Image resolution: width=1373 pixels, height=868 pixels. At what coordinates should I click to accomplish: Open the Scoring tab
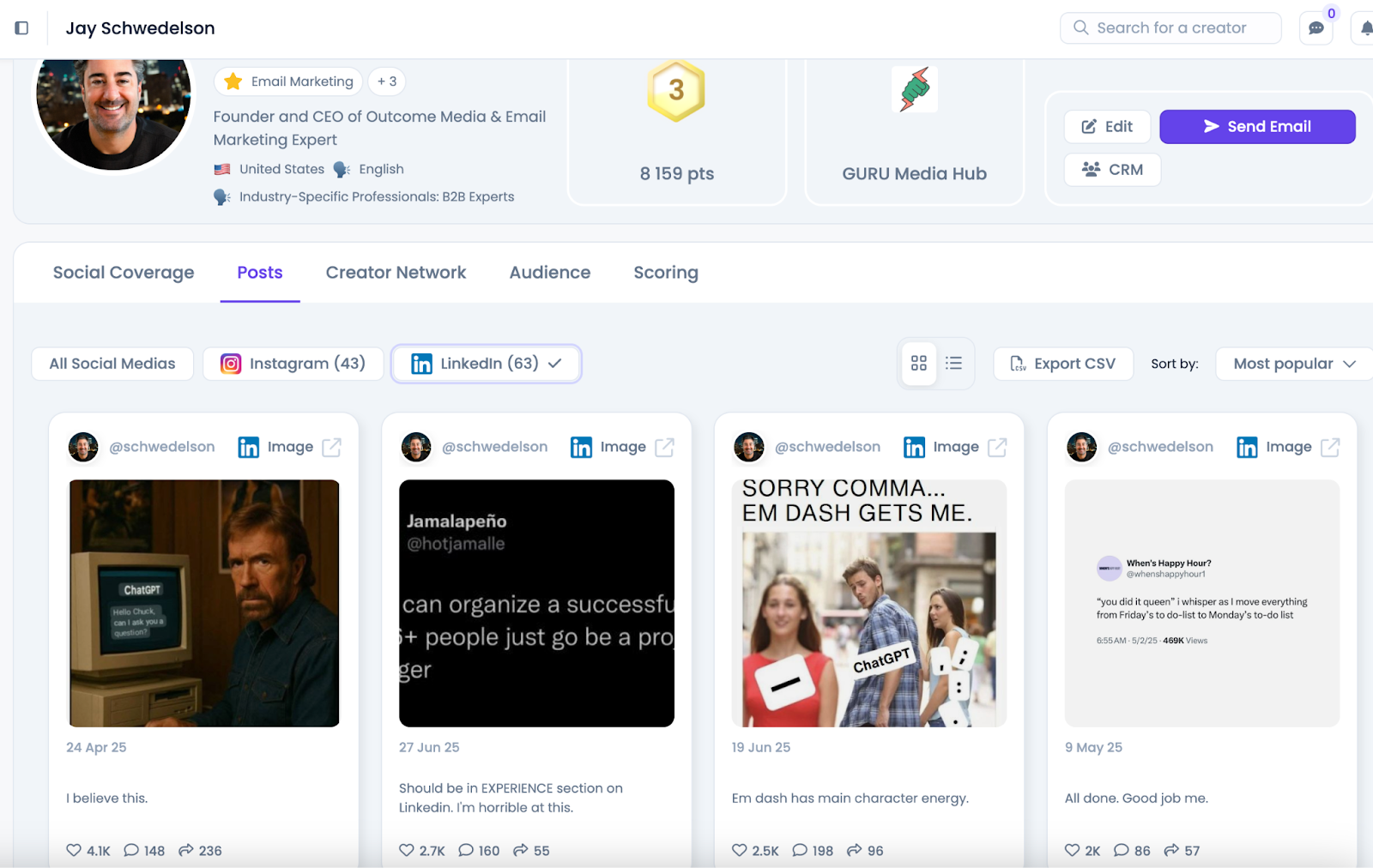tap(666, 273)
